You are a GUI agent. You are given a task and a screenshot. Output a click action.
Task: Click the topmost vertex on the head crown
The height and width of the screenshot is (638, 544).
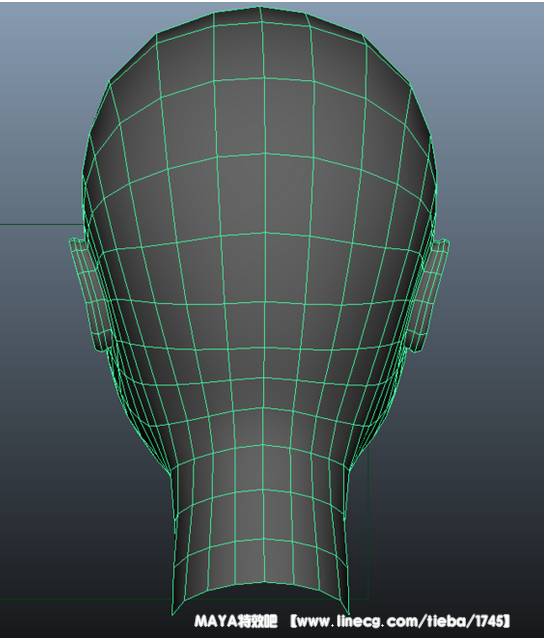(260, 7)
